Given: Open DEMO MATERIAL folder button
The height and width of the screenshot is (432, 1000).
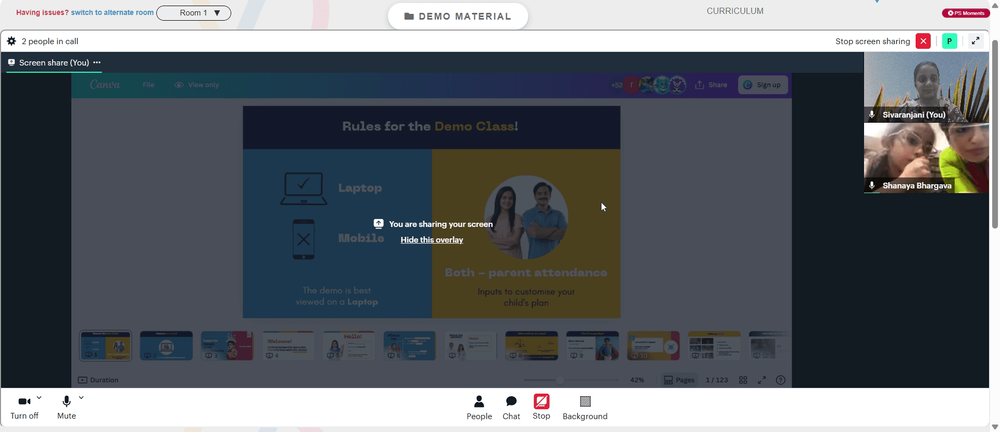Looking at the screenshot, I should (x=458, y=17).
